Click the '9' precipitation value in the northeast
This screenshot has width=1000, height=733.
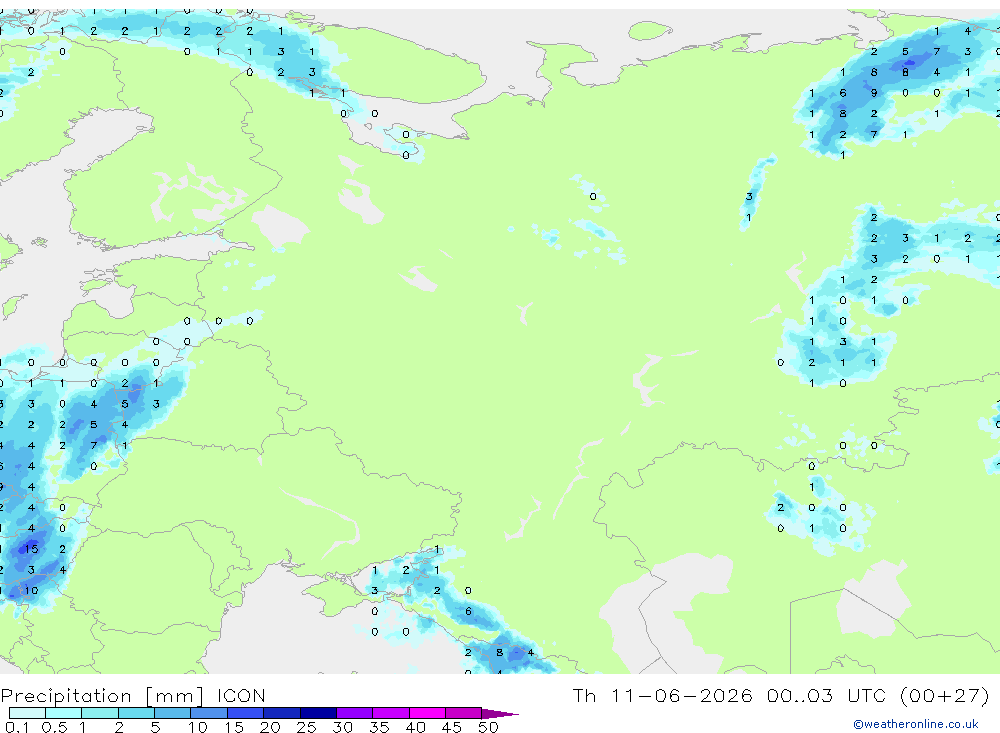(x=874, y=93)
